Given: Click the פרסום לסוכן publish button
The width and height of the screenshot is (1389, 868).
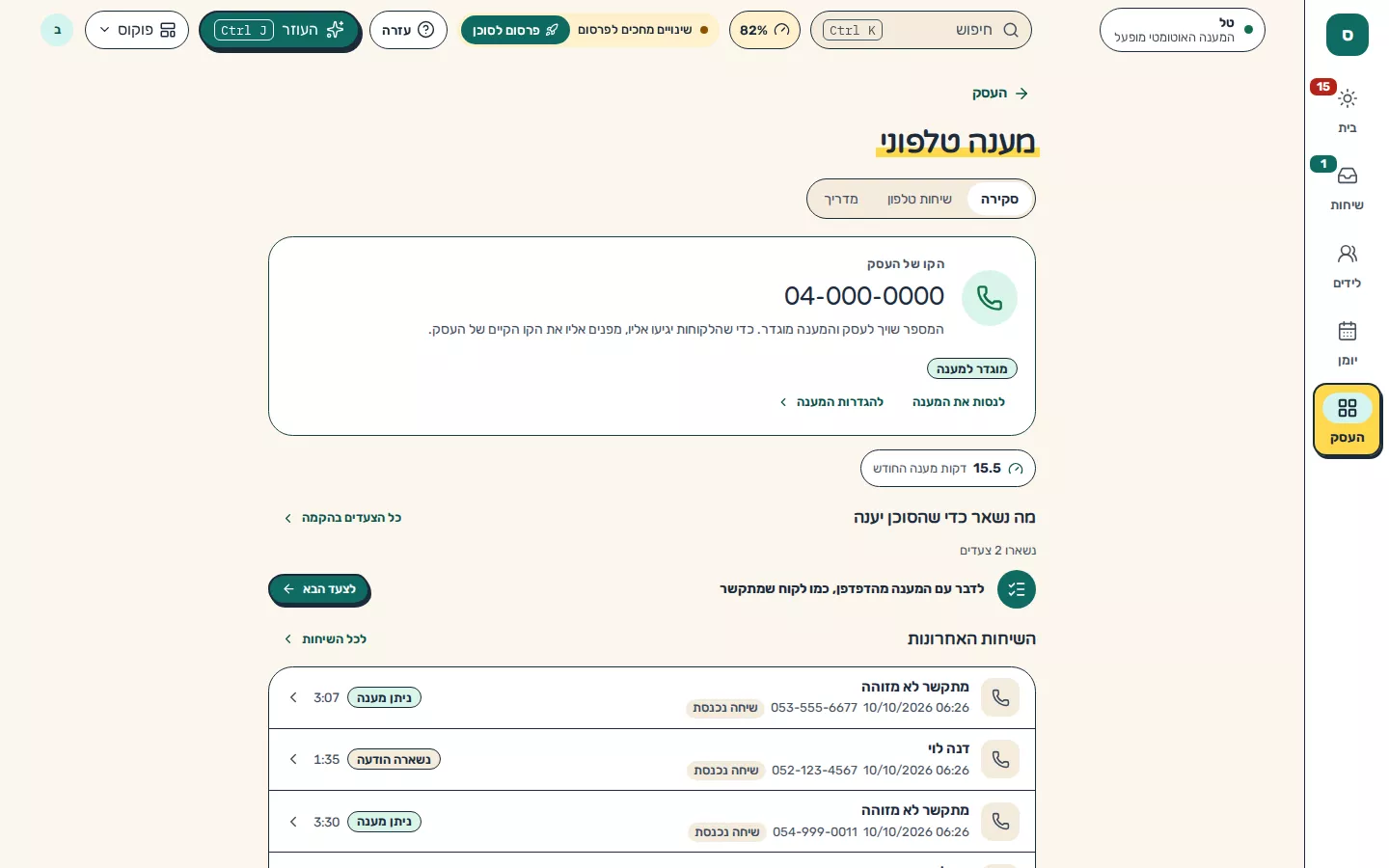Looking at the screenshot, I should coord(515,30).
